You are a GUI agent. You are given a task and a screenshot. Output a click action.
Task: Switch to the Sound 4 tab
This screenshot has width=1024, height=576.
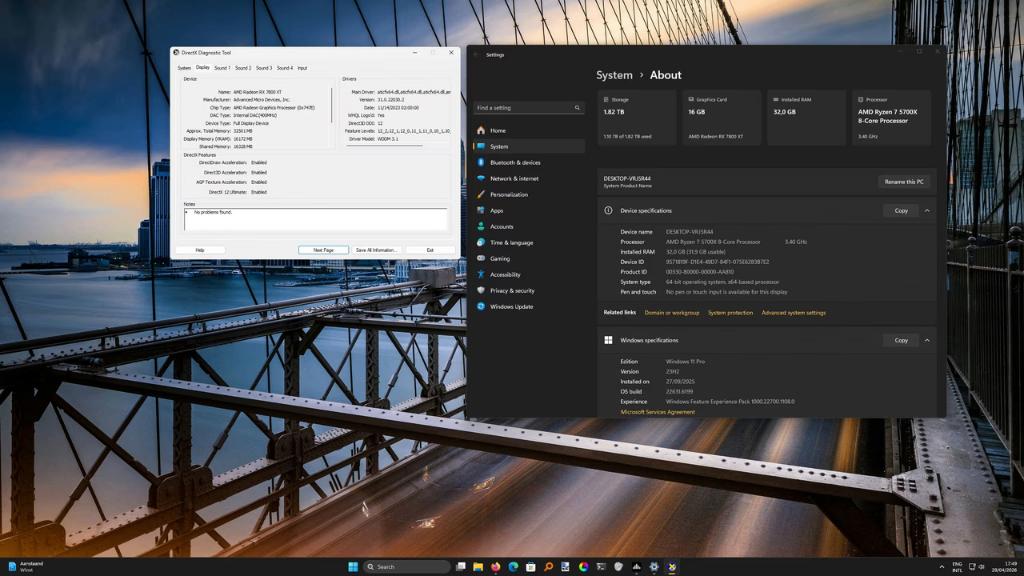point(285,68)
